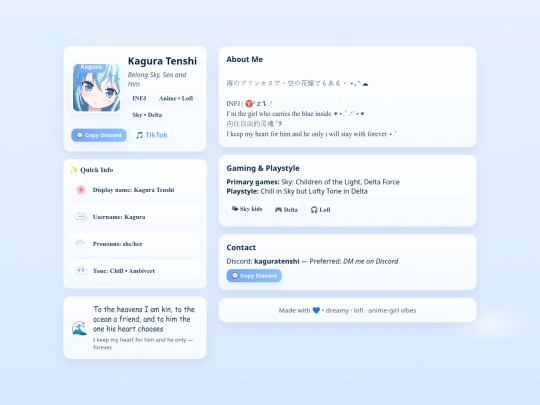540x405 pixels.
Task: Click the Contact heading
Action: 241,247
